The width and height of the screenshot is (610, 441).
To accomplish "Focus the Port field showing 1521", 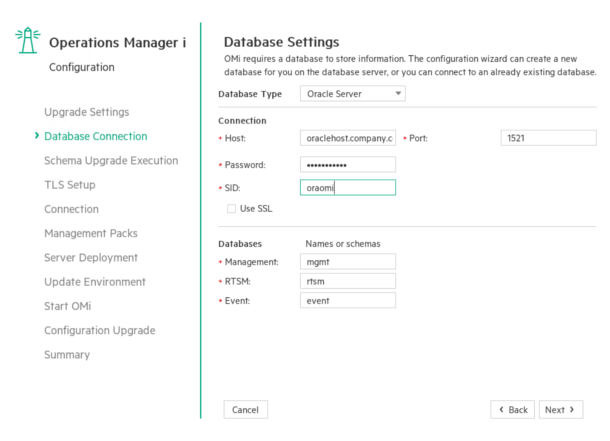I will [x=549, y=138].
